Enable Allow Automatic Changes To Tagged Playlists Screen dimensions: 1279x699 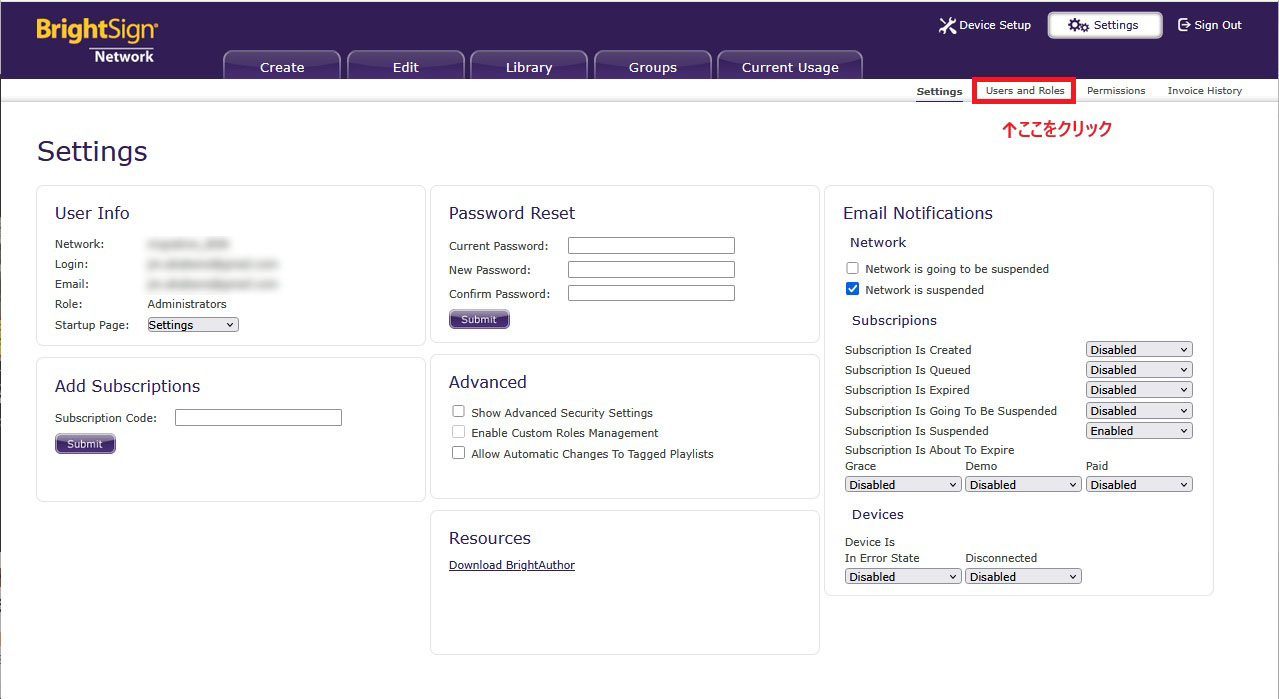coord(459,453)
